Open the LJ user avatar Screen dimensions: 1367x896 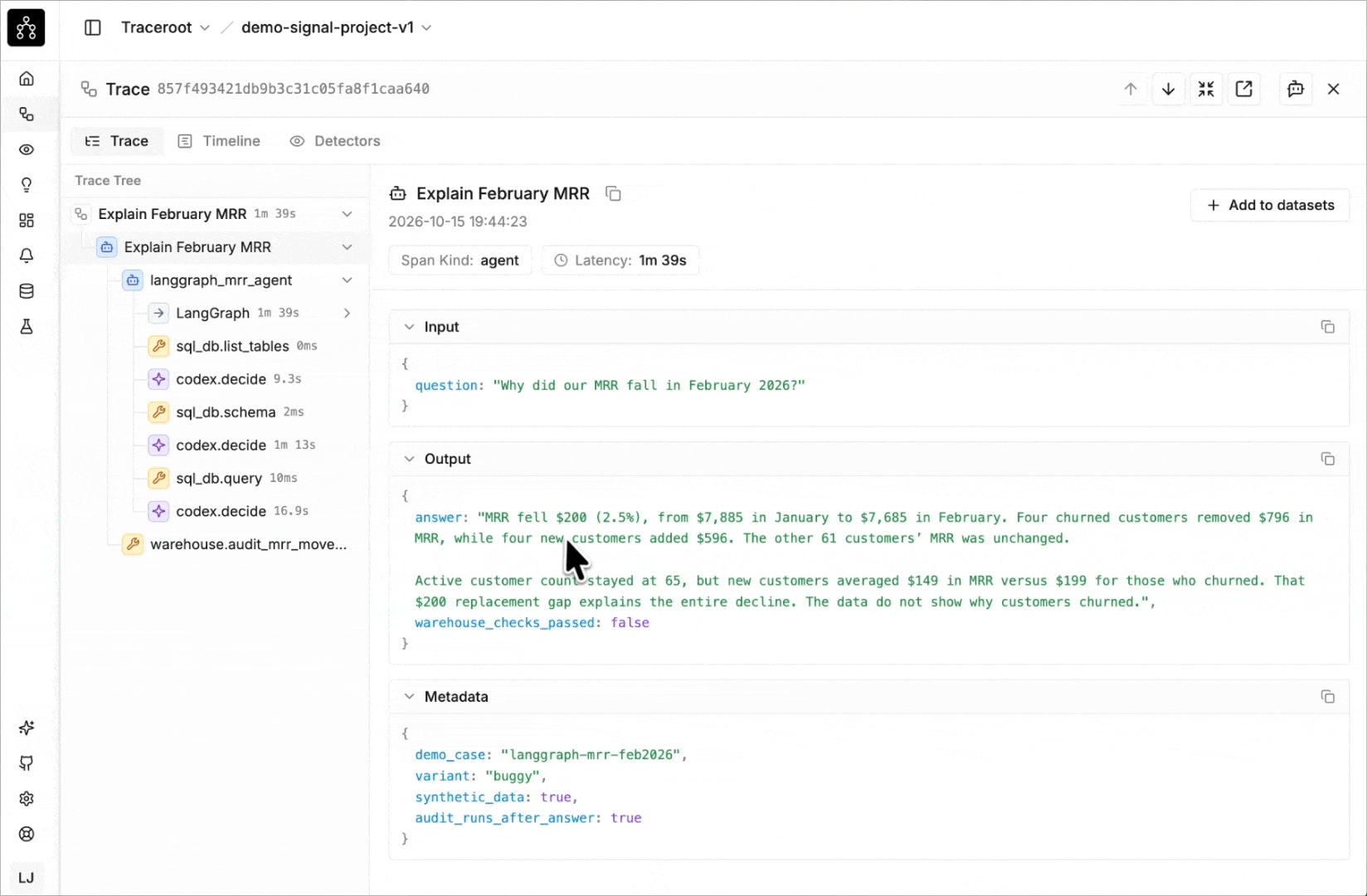[27, 878]
